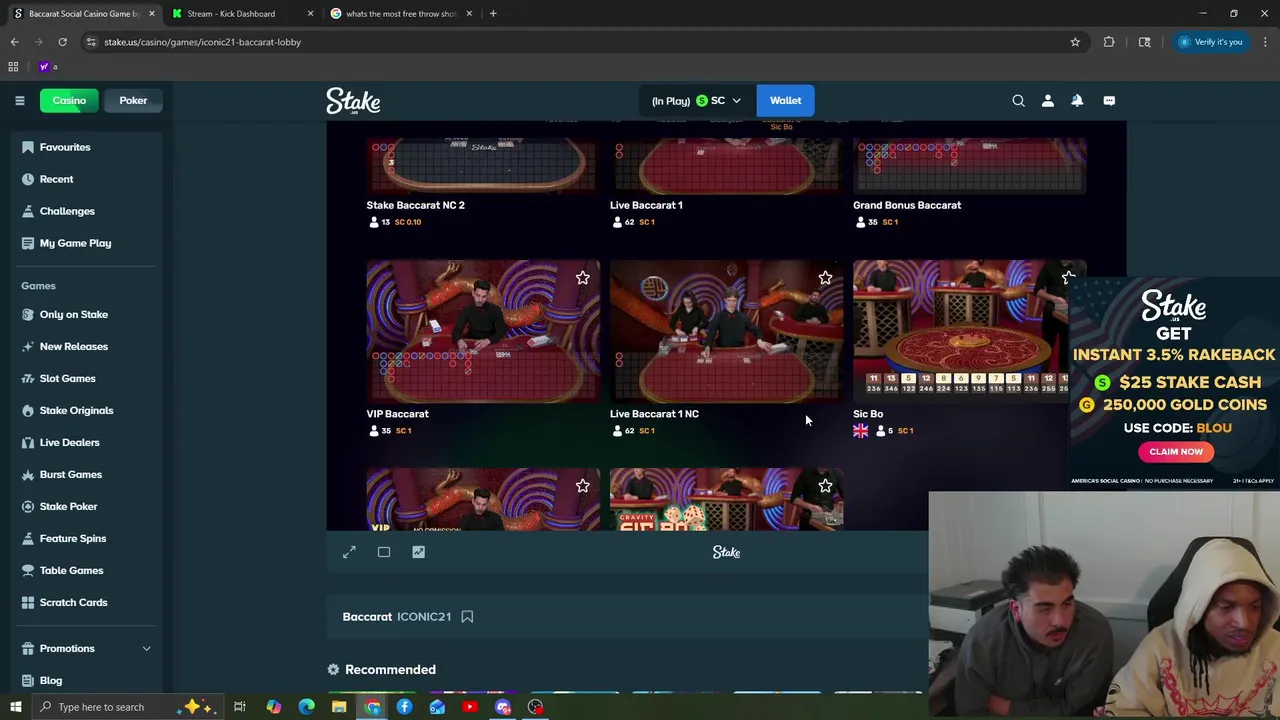Click Verify it's you profile button
Image resolution: width=1280 pixels, height=720 pixels.
(1210, 42)
